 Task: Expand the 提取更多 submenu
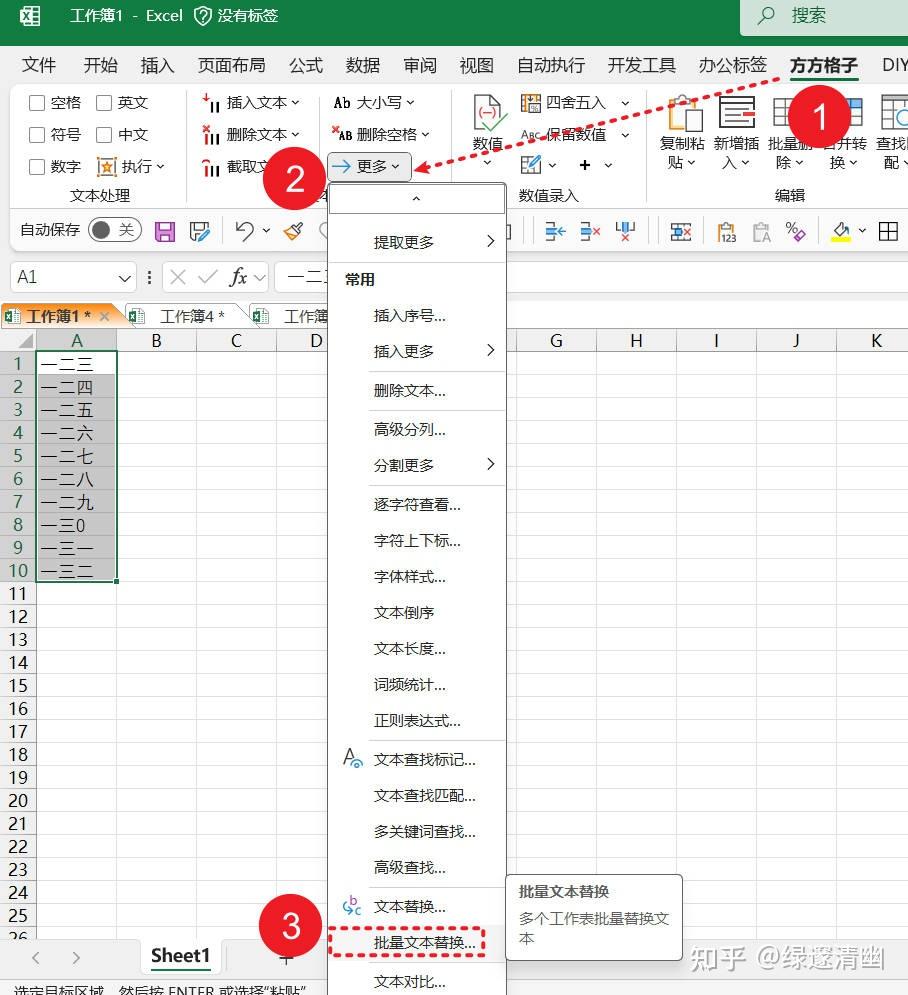(417, 242)
